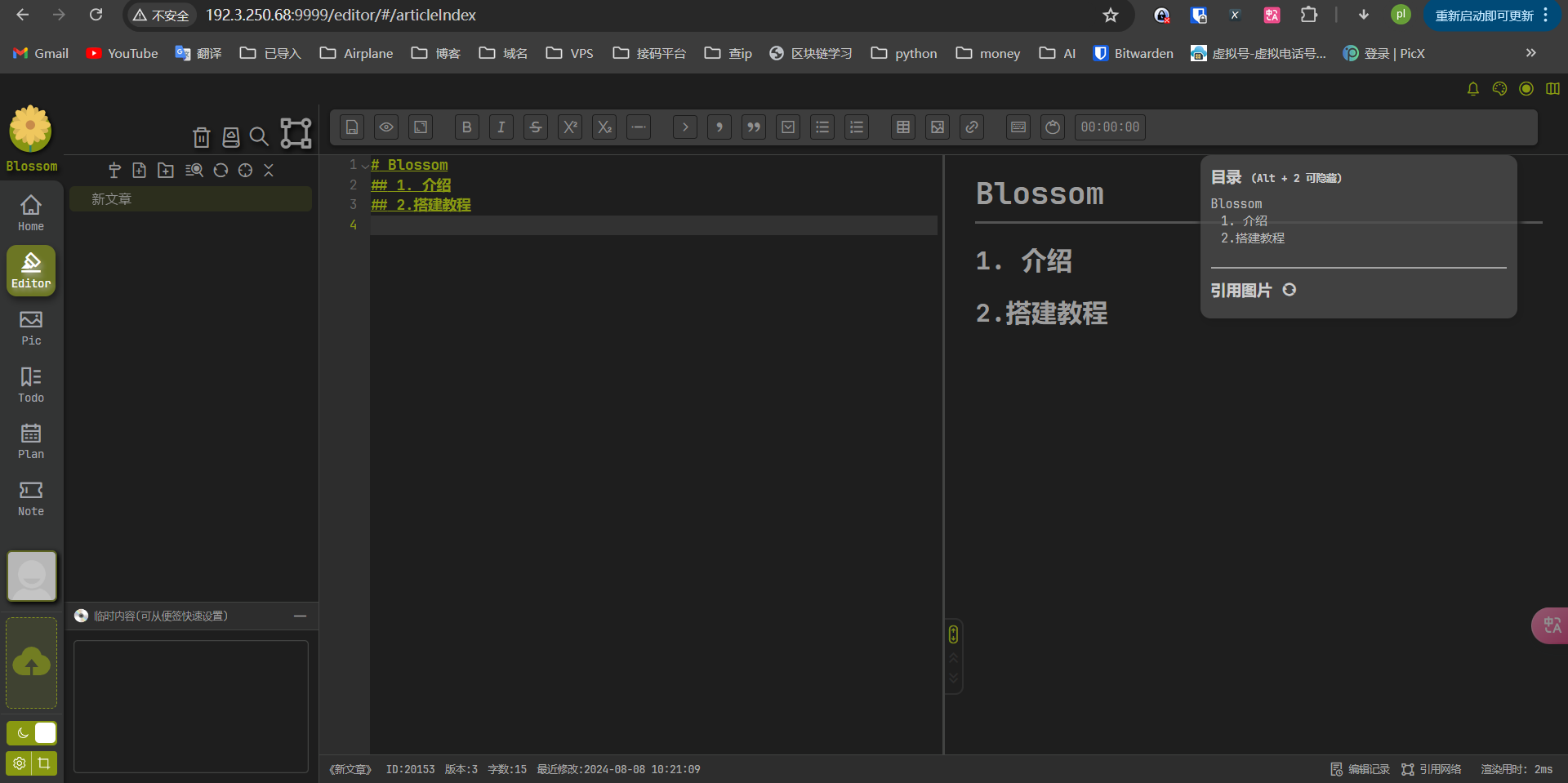Click into the temporary content text box
This screenshot has width=1568, height=783.
pos(191,706)
